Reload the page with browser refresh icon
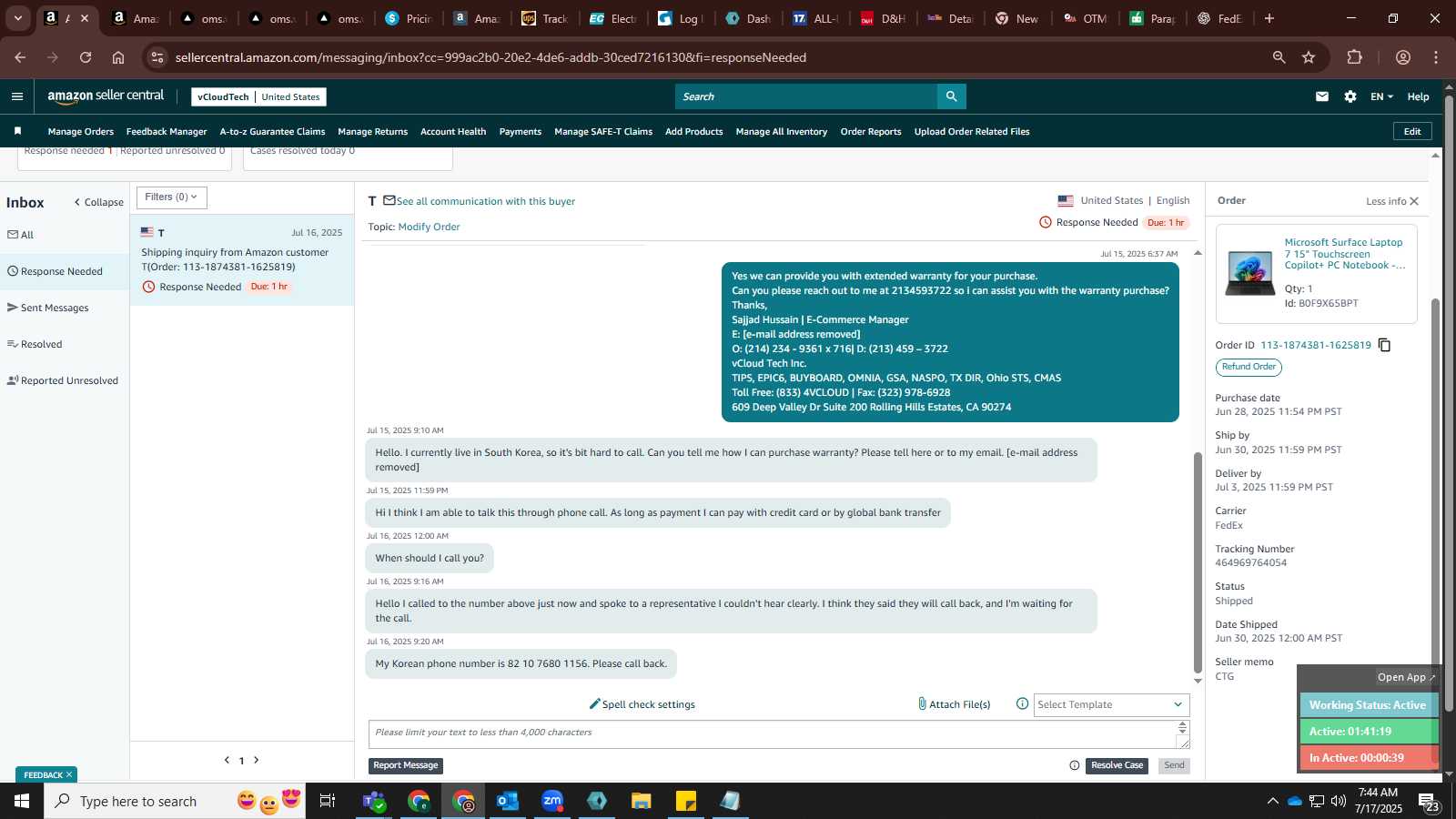Image resolution: width=1456 pixels, height=819 pixels. tap(86, 57)
